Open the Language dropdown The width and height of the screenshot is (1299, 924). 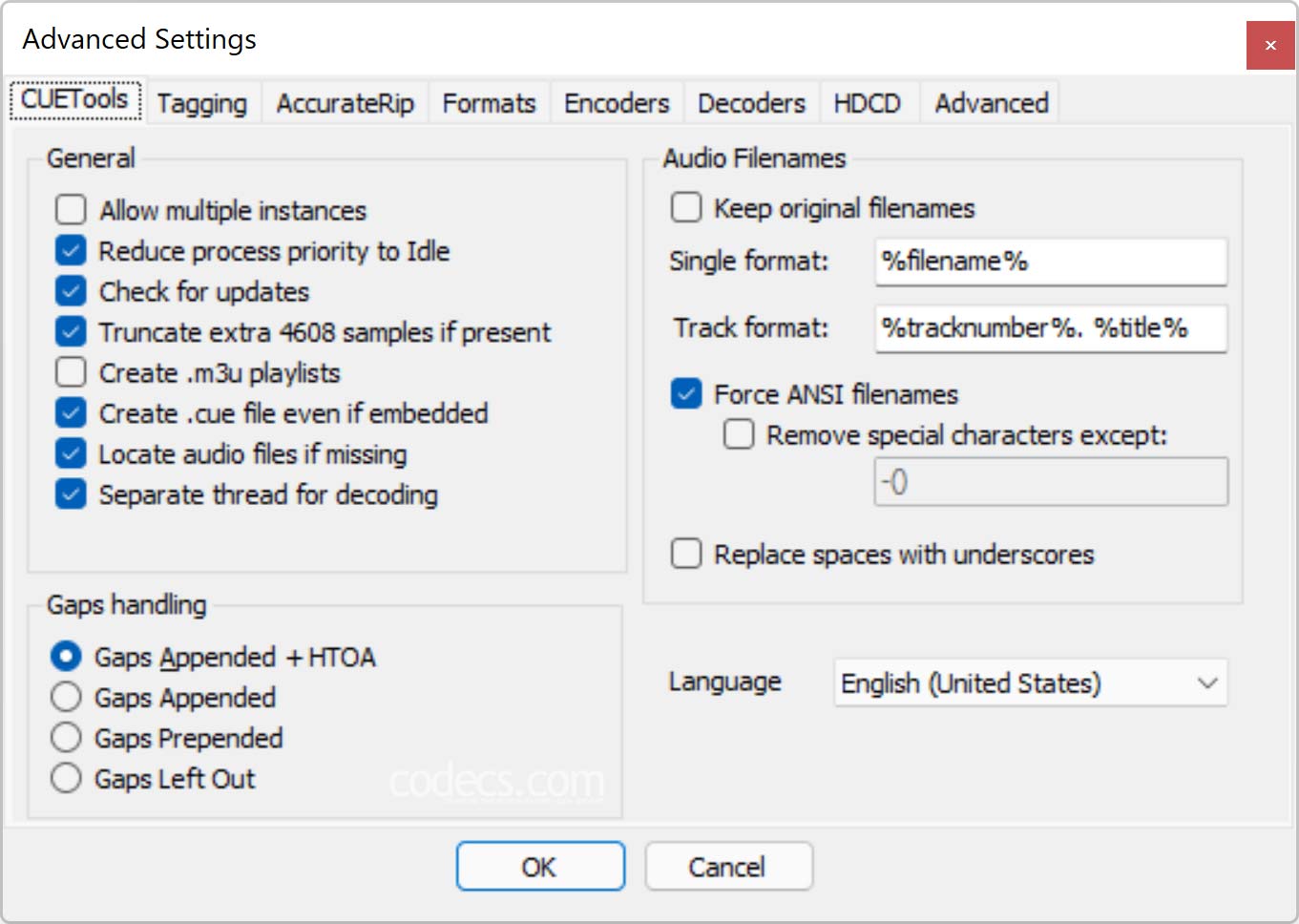point(1031,683)
